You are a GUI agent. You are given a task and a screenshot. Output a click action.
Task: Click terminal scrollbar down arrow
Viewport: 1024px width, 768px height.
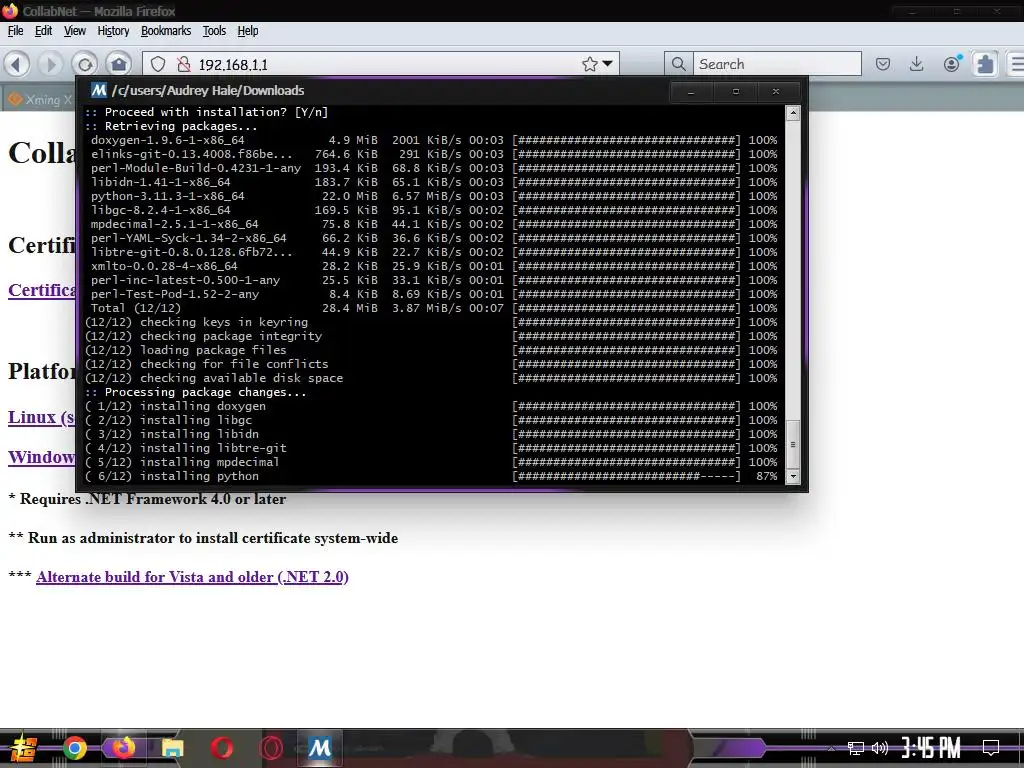point(793,476)
